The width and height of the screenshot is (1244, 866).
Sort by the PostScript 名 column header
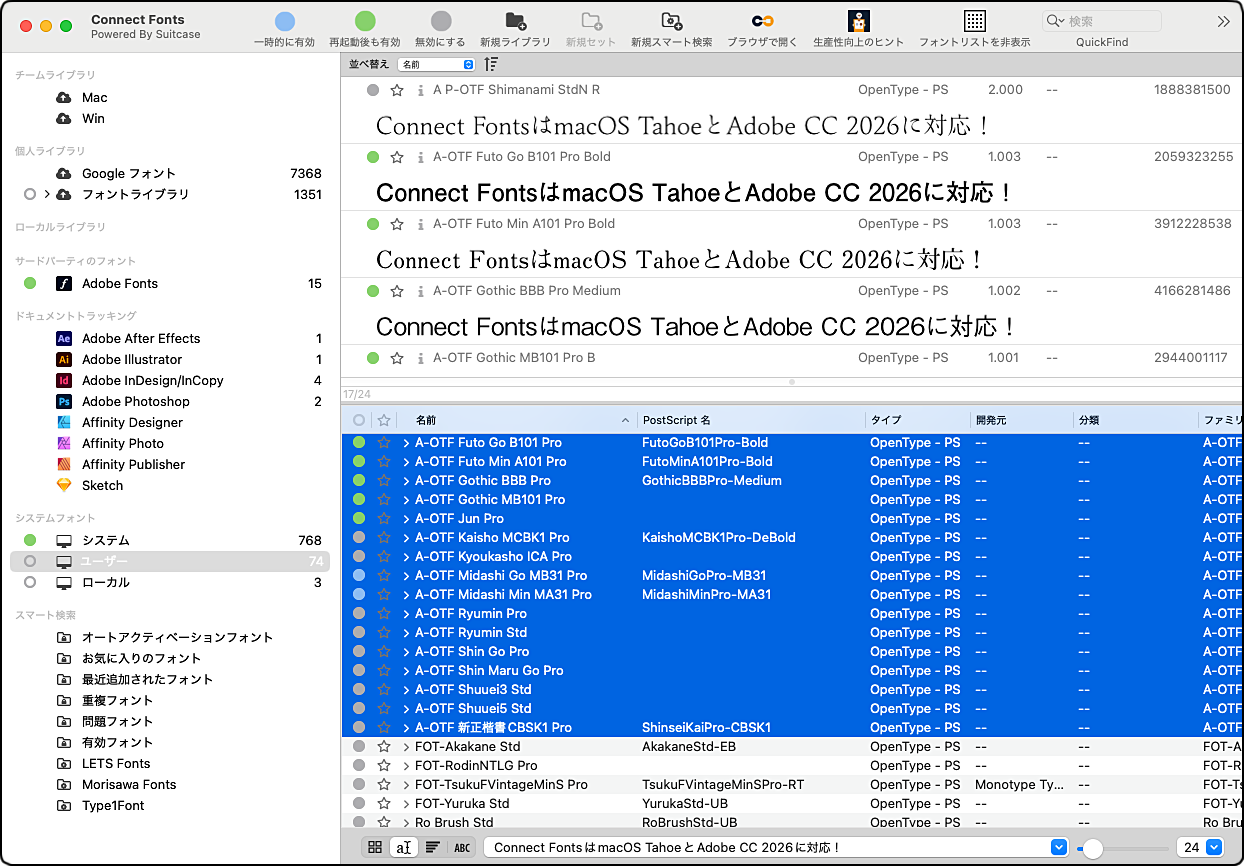point(677,420)
